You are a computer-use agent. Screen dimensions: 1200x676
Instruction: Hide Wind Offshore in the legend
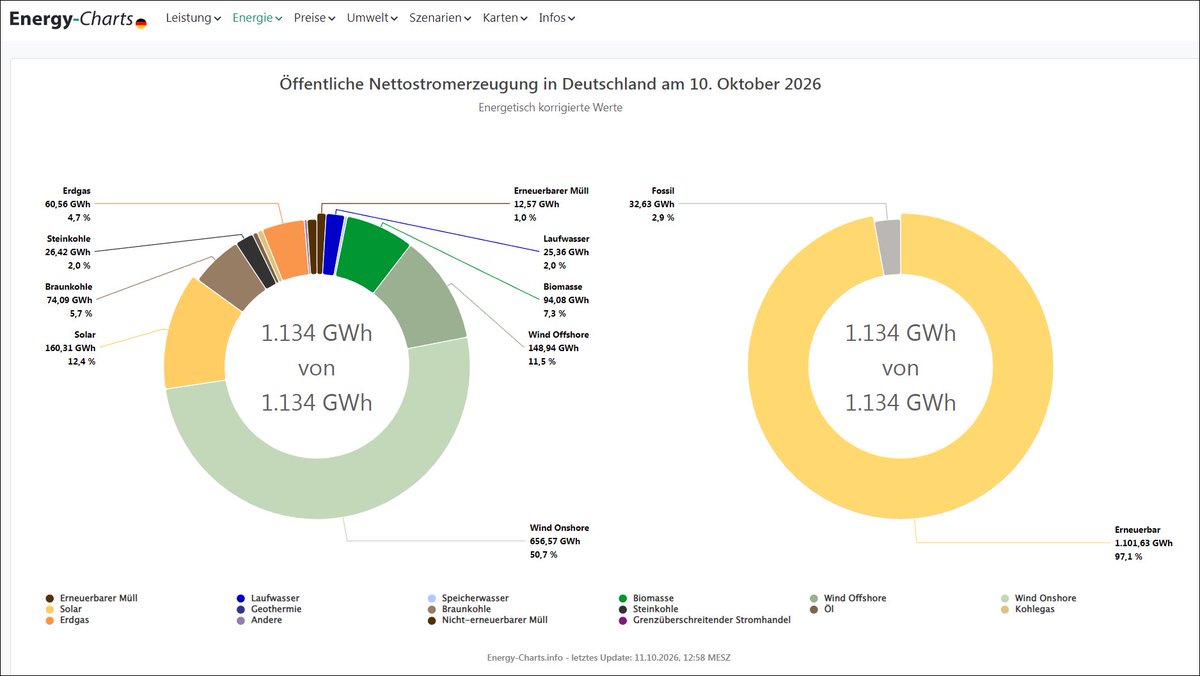tap(848, 598)
